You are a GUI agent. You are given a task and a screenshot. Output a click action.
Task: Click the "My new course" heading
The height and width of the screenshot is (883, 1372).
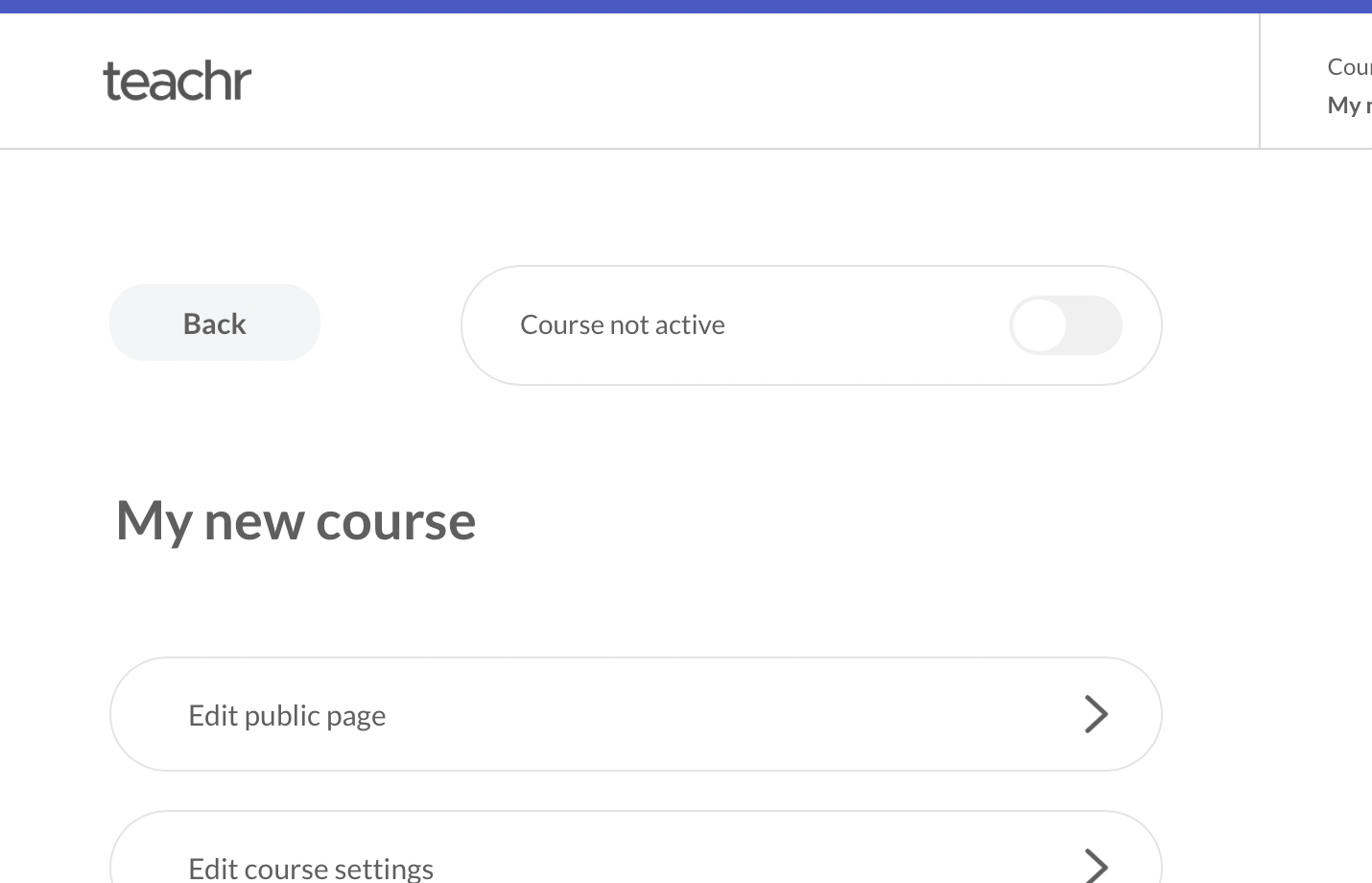296,521
